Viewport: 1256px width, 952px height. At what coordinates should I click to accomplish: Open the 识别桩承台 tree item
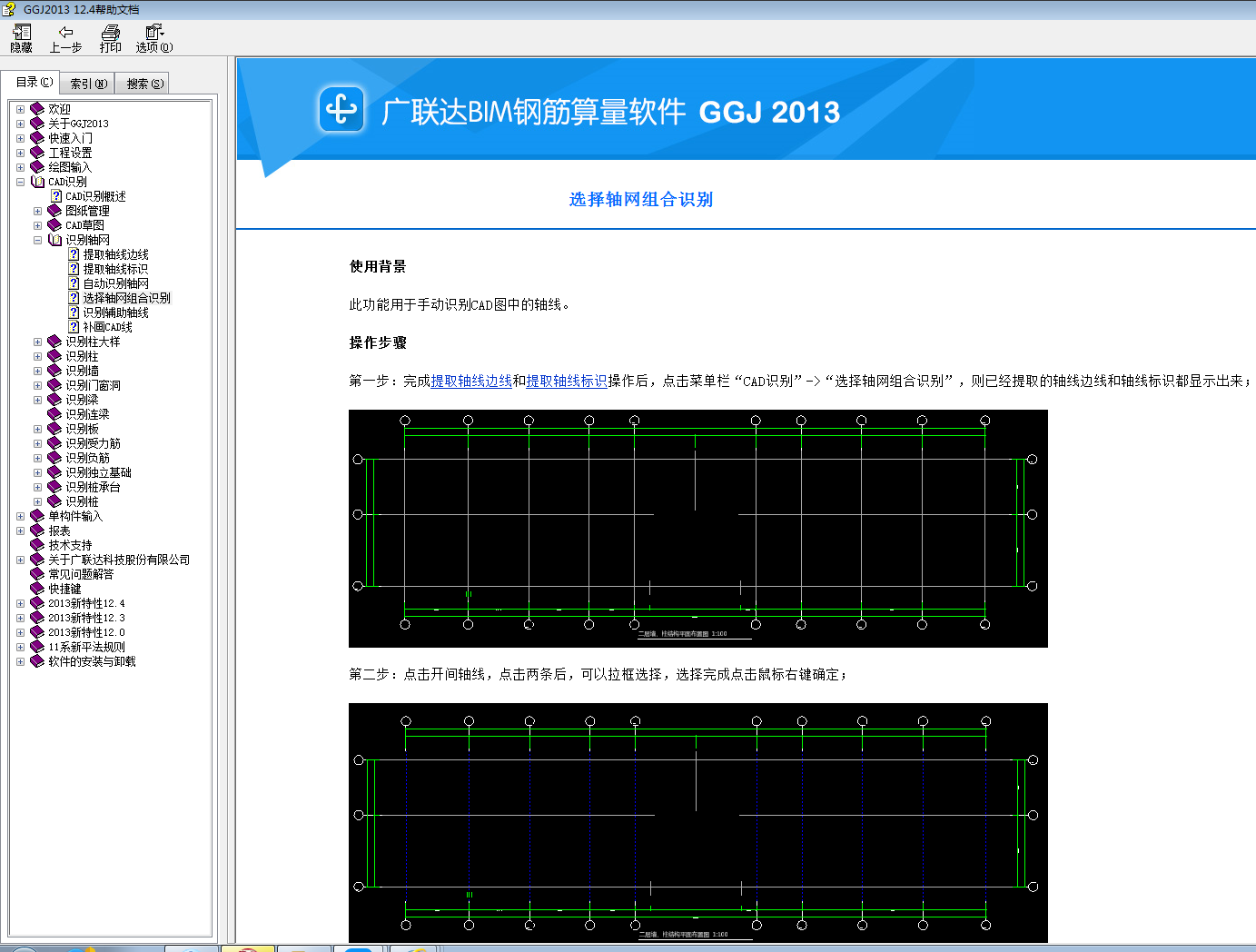pos(93,487)
